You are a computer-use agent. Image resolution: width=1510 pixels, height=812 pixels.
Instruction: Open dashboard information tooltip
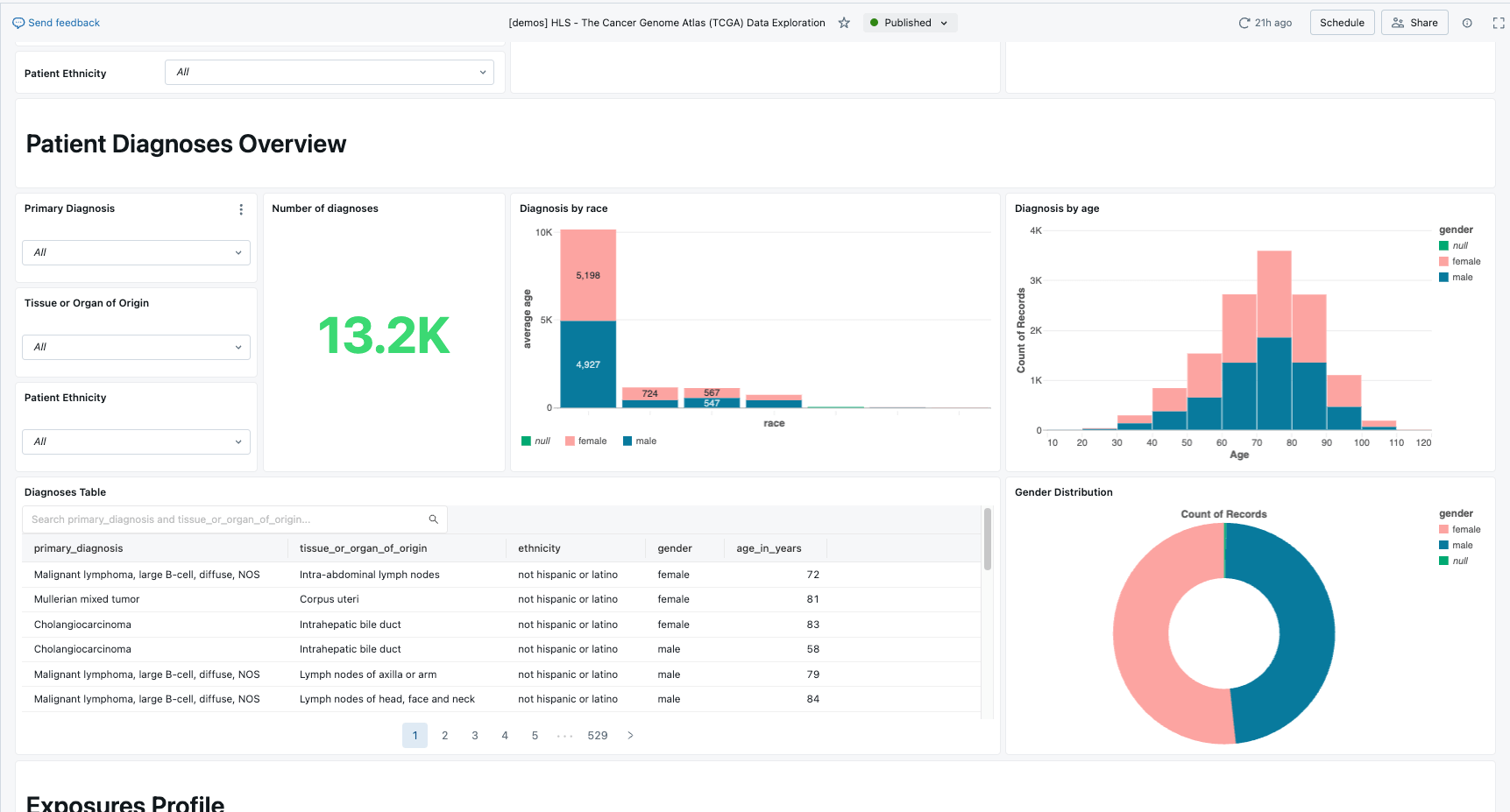click(1468, 23)
